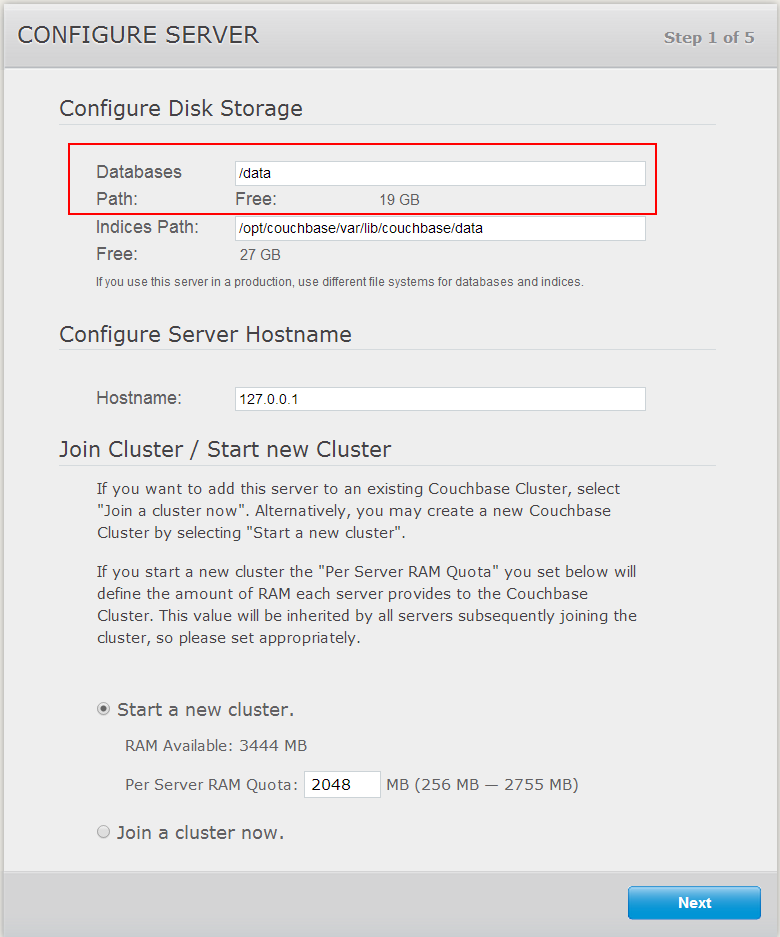The width and height of the screenshot is (780, 937).
Task: Click the production file systems hint text
Action: (x=339, y=281)
